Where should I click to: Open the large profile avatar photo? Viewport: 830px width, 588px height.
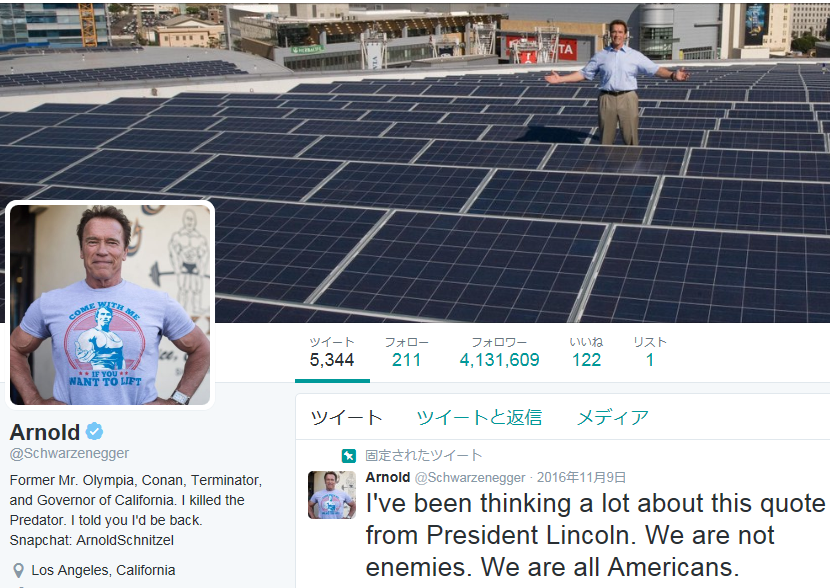click(x=111, y=304)
